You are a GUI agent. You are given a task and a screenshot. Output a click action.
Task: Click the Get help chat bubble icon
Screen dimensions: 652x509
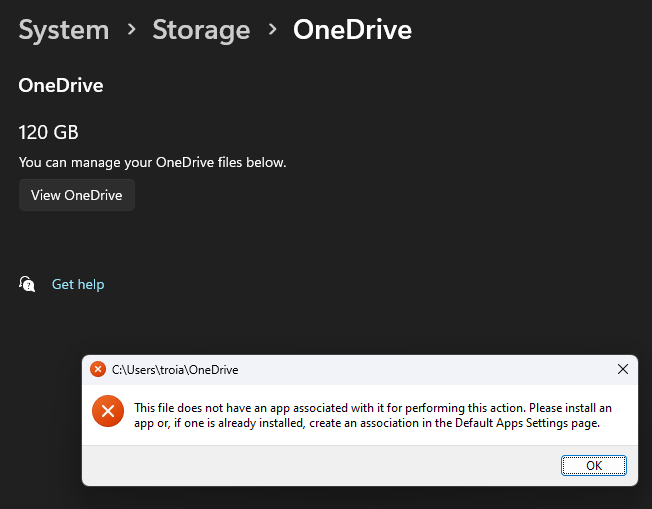[28, 284]
